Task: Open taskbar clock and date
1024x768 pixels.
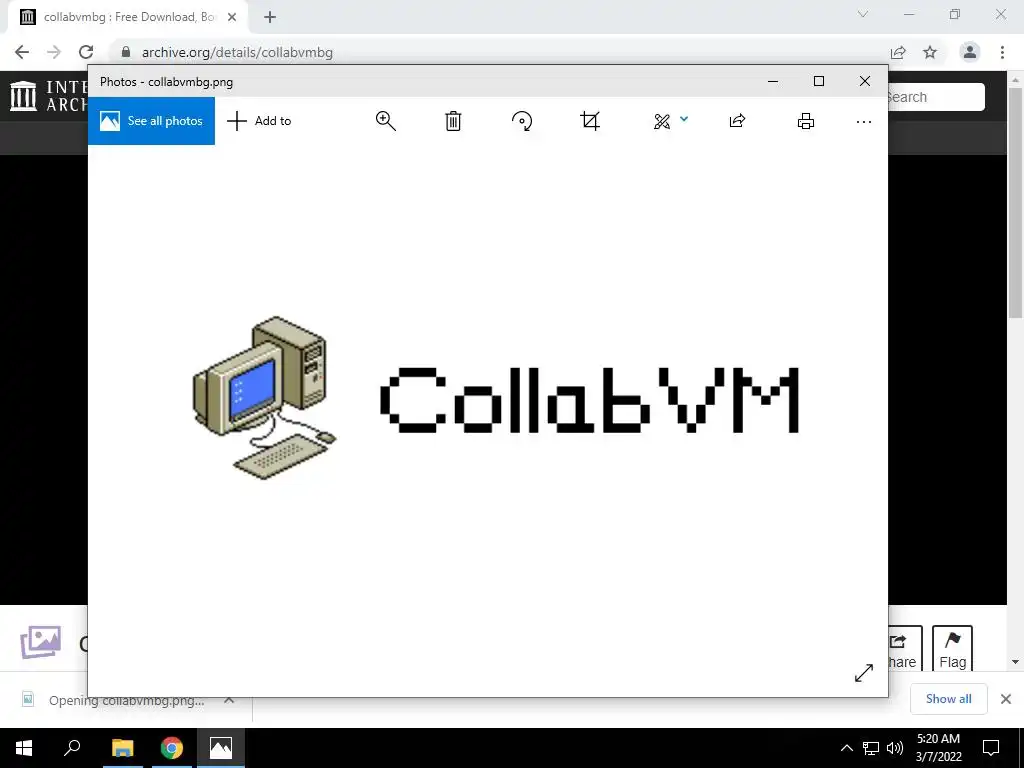Action: 938,748
